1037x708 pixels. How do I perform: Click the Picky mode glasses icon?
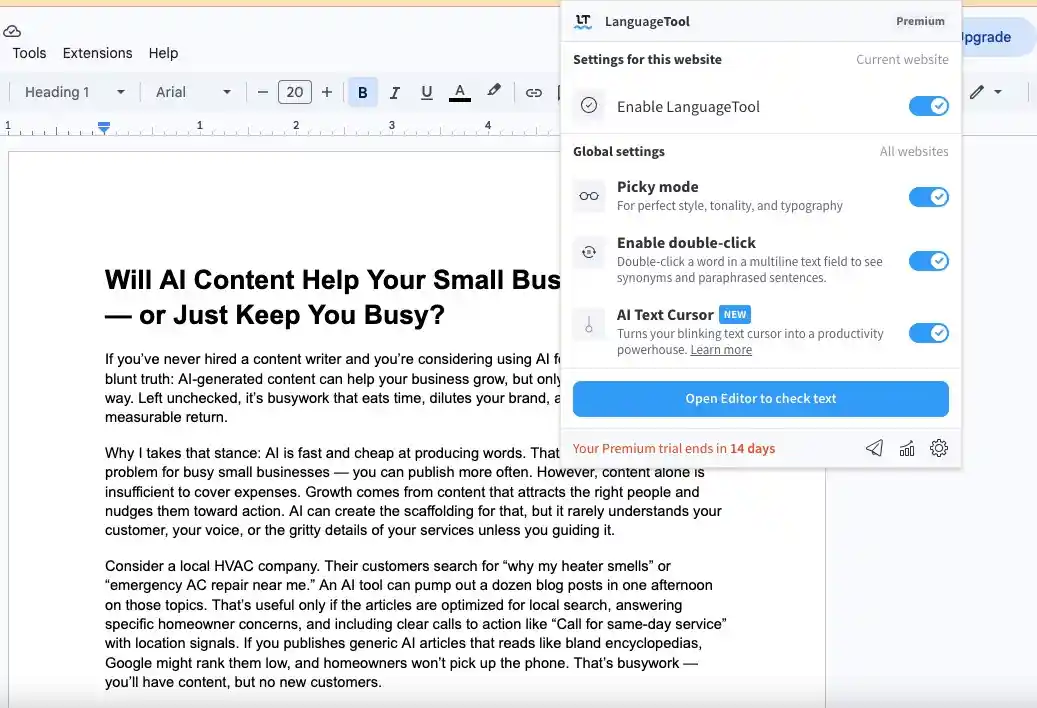589,196
